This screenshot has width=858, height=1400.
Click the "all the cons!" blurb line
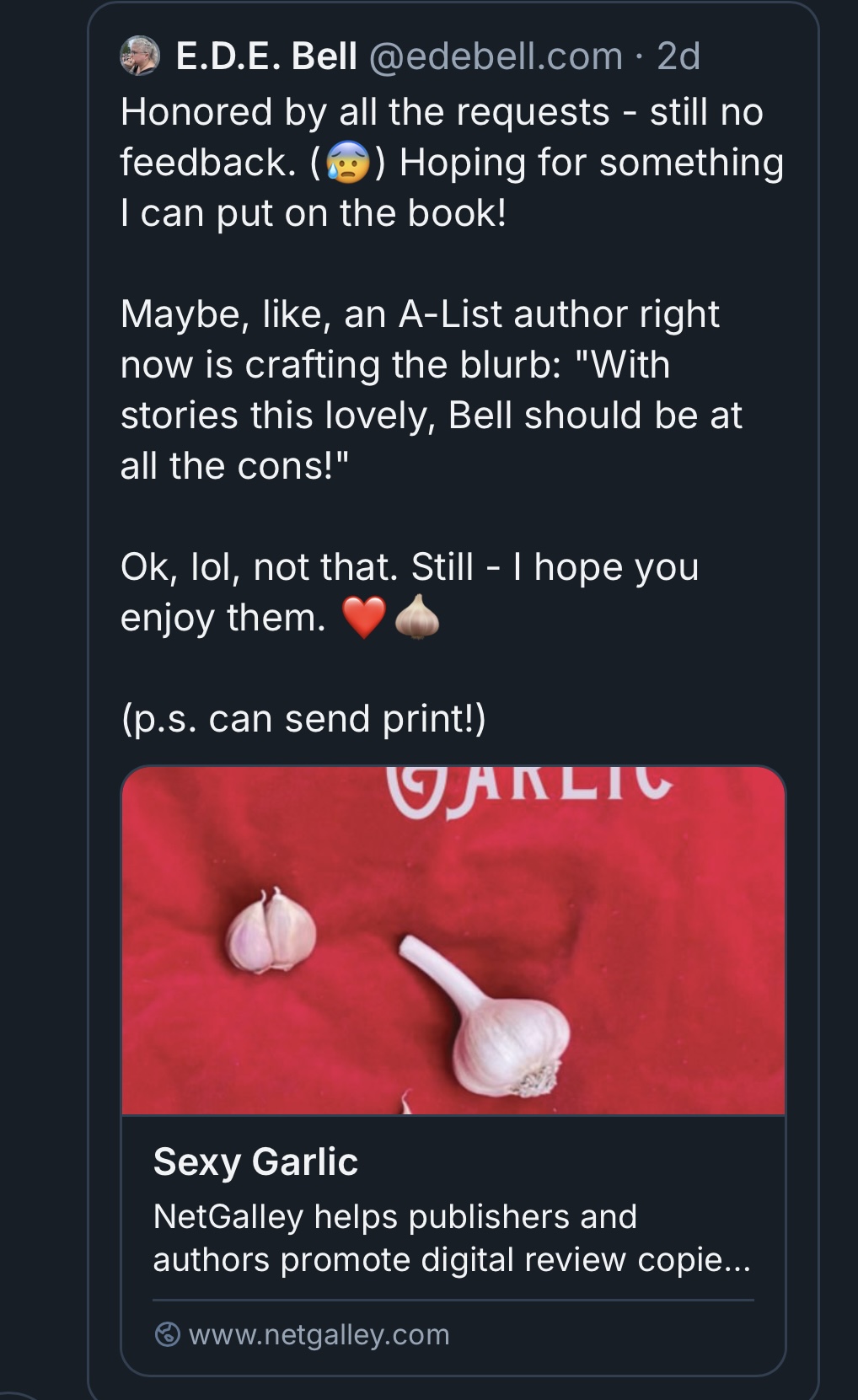pos(234,465)
